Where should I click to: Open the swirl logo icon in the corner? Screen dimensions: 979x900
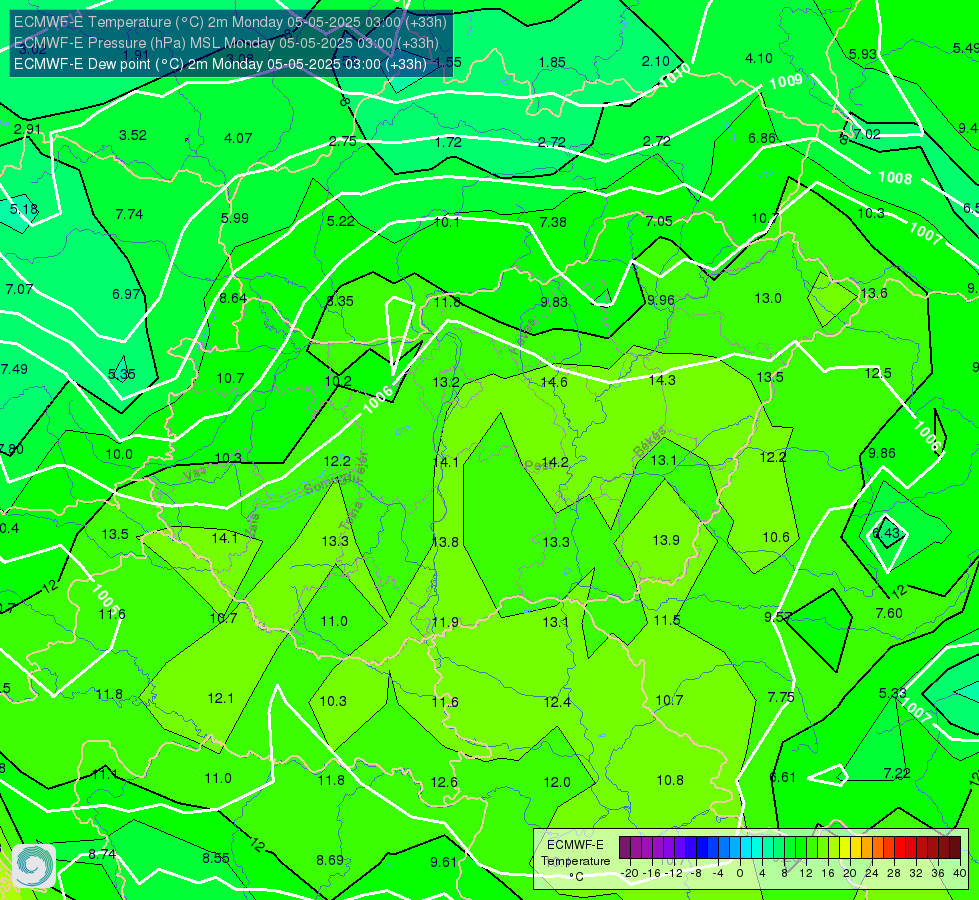34,866
